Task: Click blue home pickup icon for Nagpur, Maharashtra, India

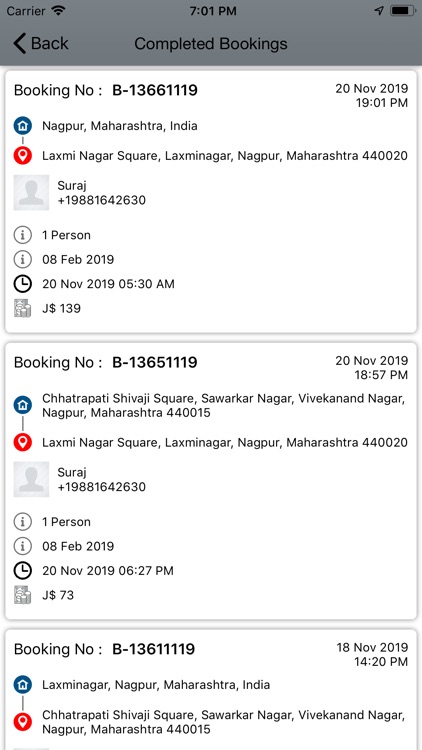Action: [x=22, y=126]
